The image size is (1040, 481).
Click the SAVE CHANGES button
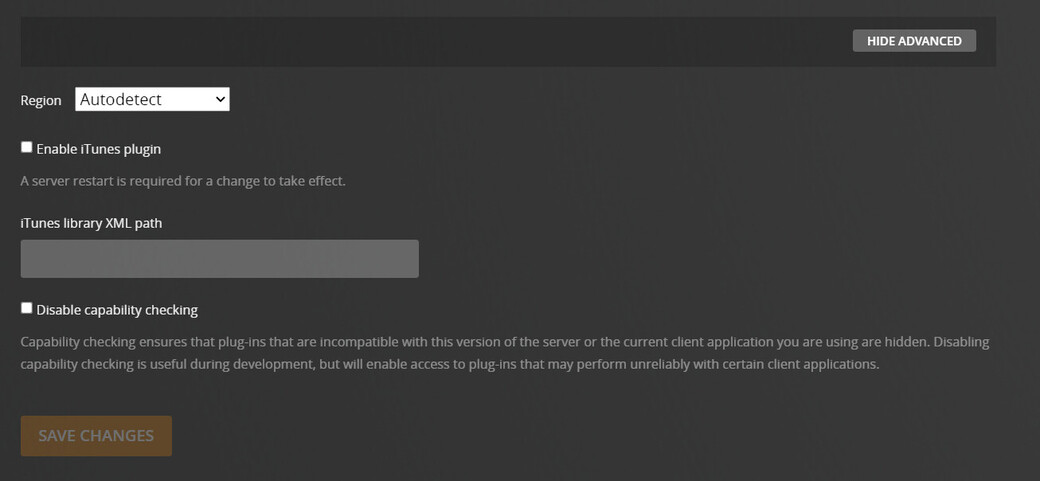[x=96, y=436]
